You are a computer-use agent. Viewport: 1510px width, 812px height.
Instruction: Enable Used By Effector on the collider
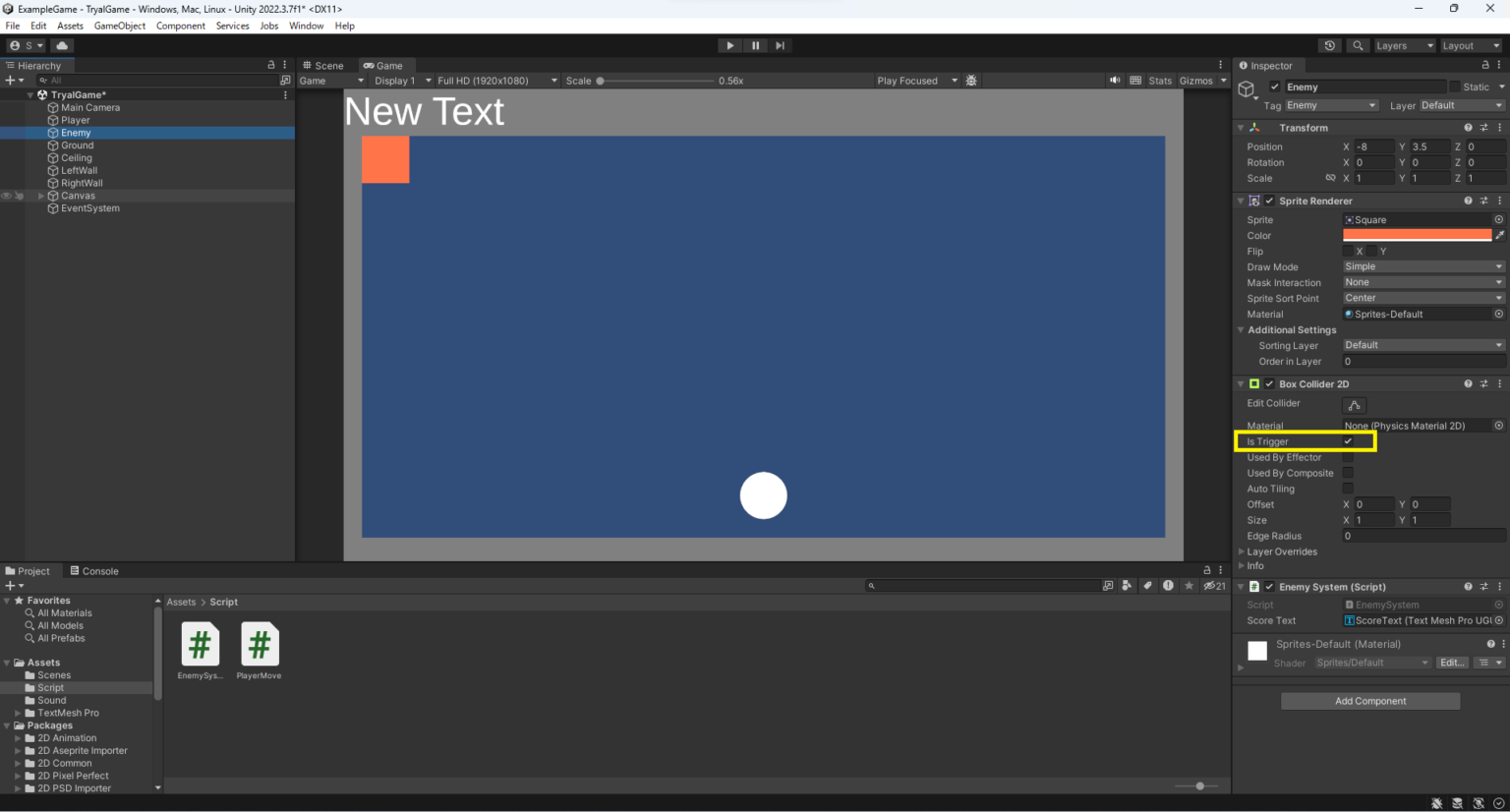(x=1348, y=456)
